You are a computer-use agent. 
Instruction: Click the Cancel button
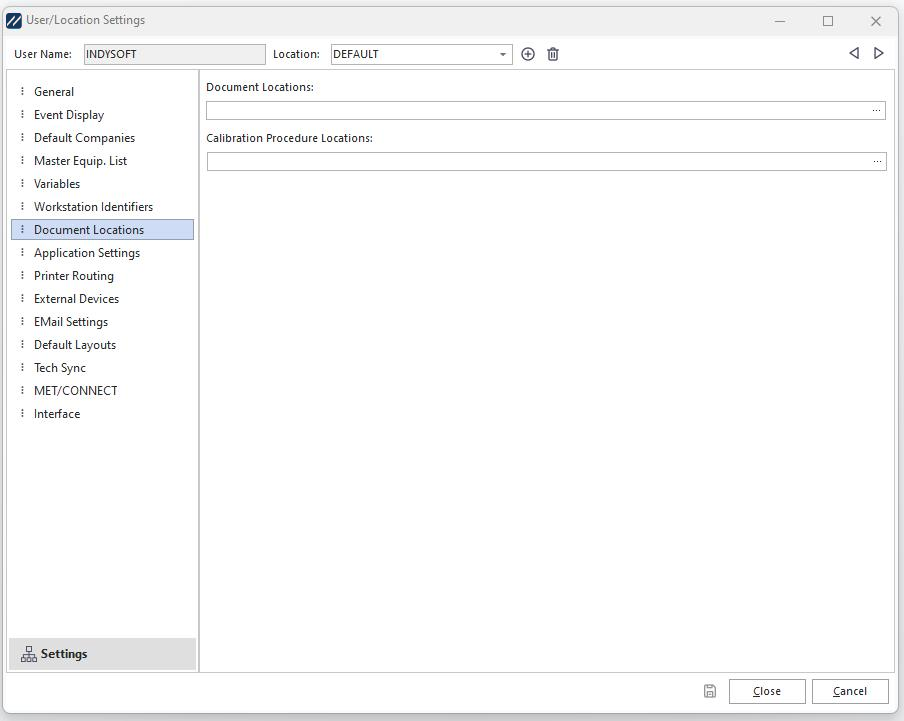click(850, 691)
